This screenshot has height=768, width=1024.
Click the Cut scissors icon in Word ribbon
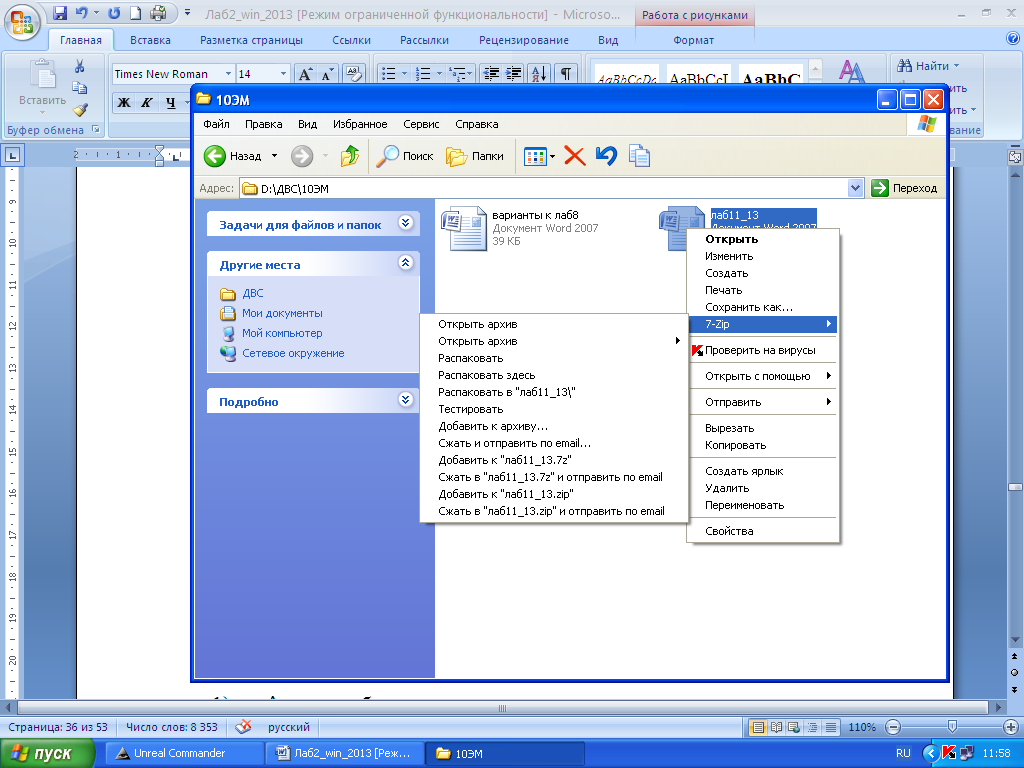(79, 66)
